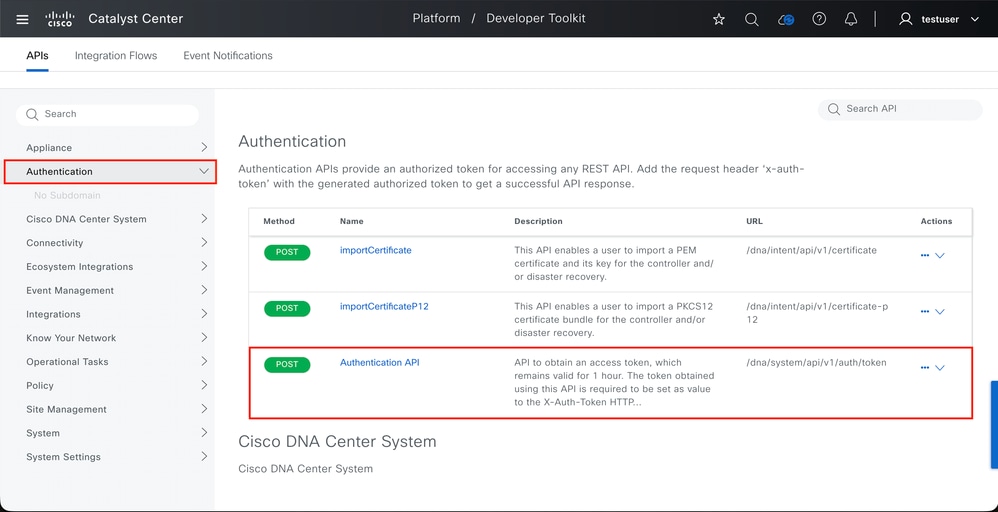Click the sidebar Search field
This screenshot has width=998, height=512.
[108, 115]
